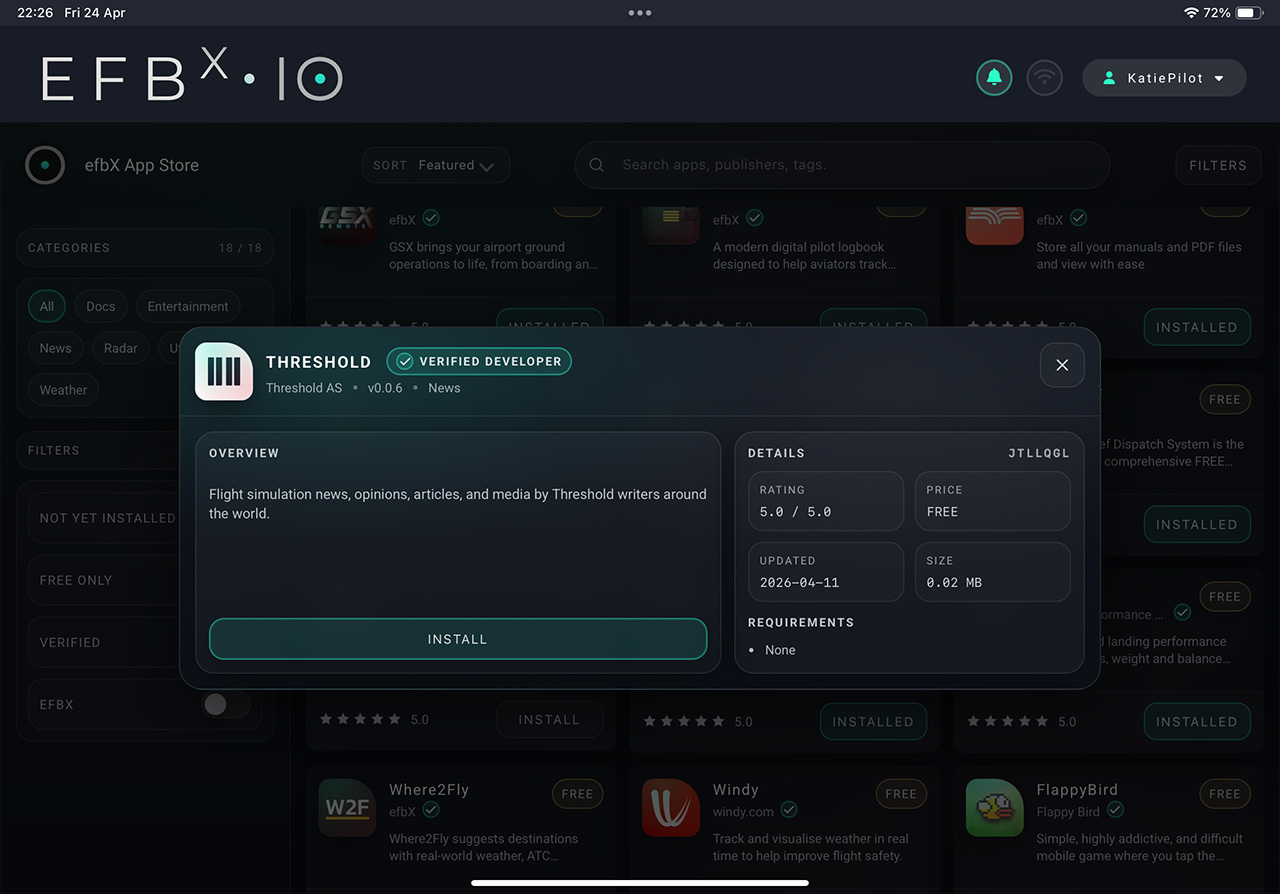Click the Verified Developer badge
Image resolution: width=1280 pixels, height=894 pixels.
[x=479, y=362]
